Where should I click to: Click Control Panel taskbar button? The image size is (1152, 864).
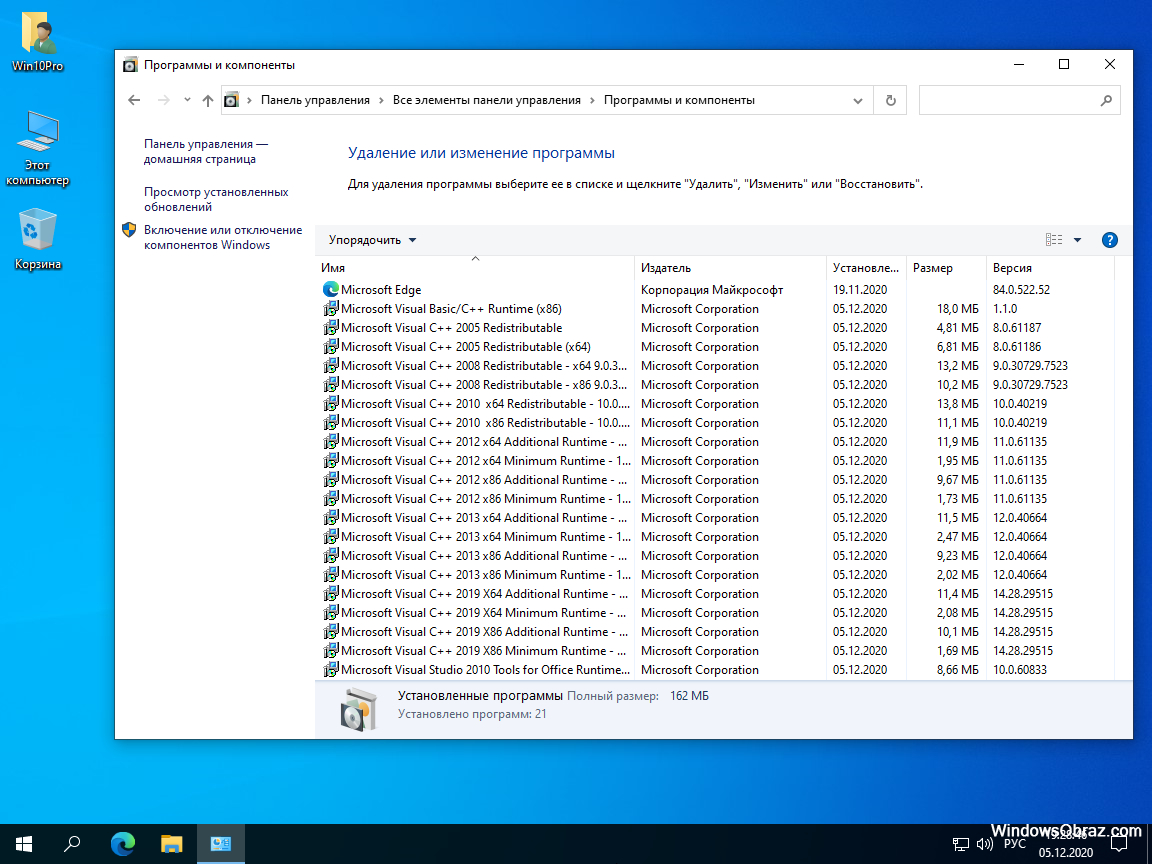click(x=220, y=844)
